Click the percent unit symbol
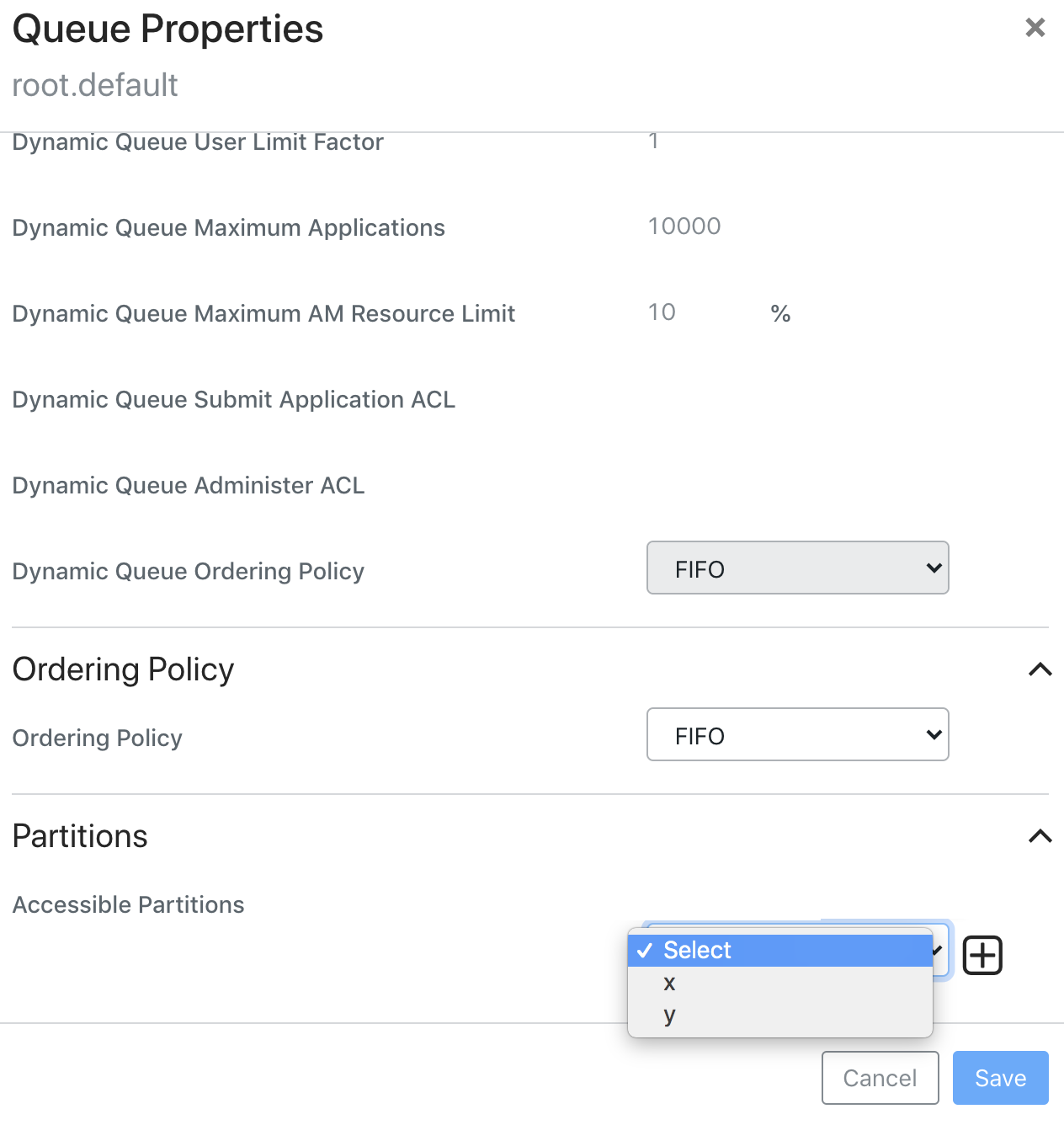Viewport: 1064px width, 1125px height. click(780, 314)
